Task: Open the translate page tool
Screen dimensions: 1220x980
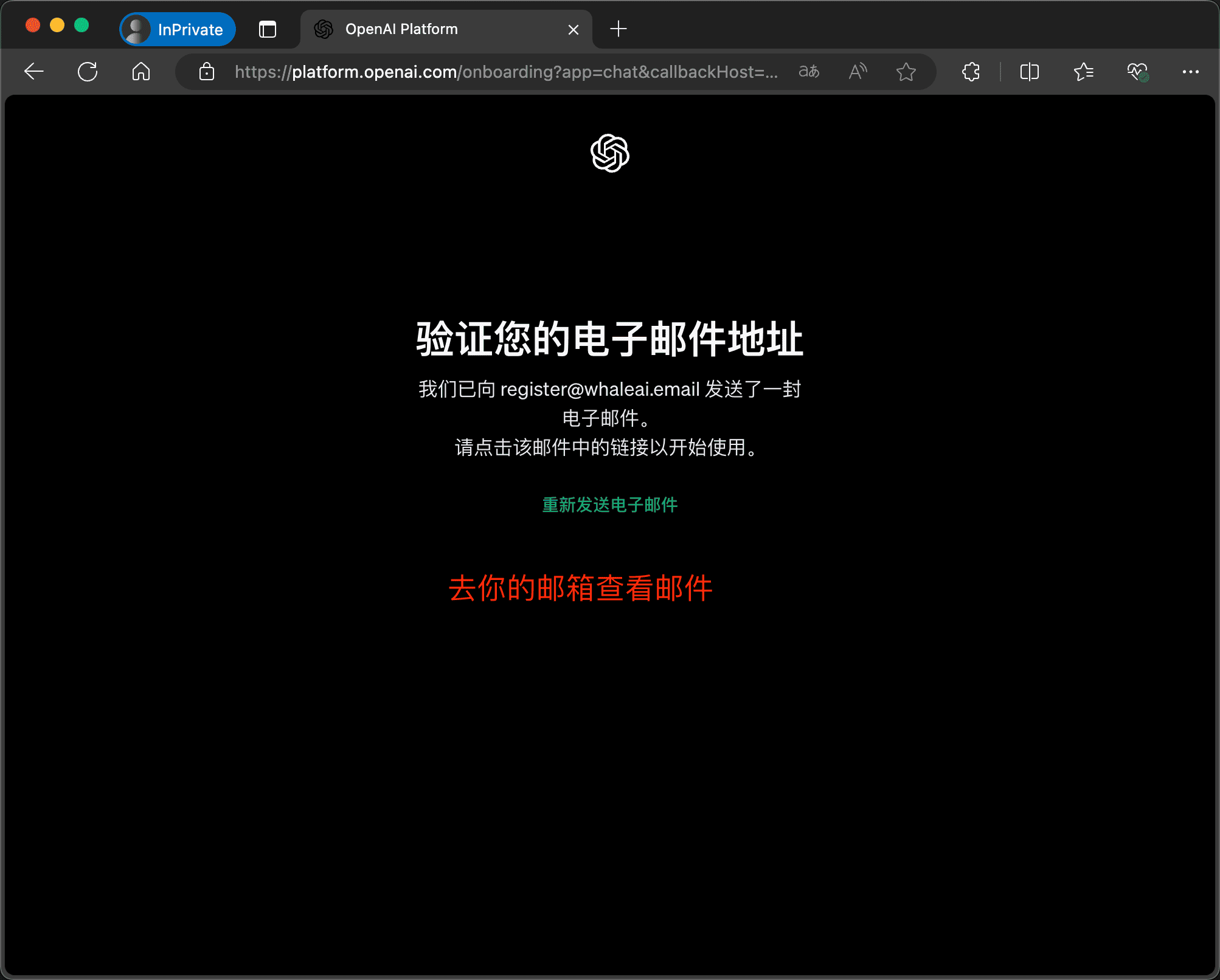Action: coord(808,72)
